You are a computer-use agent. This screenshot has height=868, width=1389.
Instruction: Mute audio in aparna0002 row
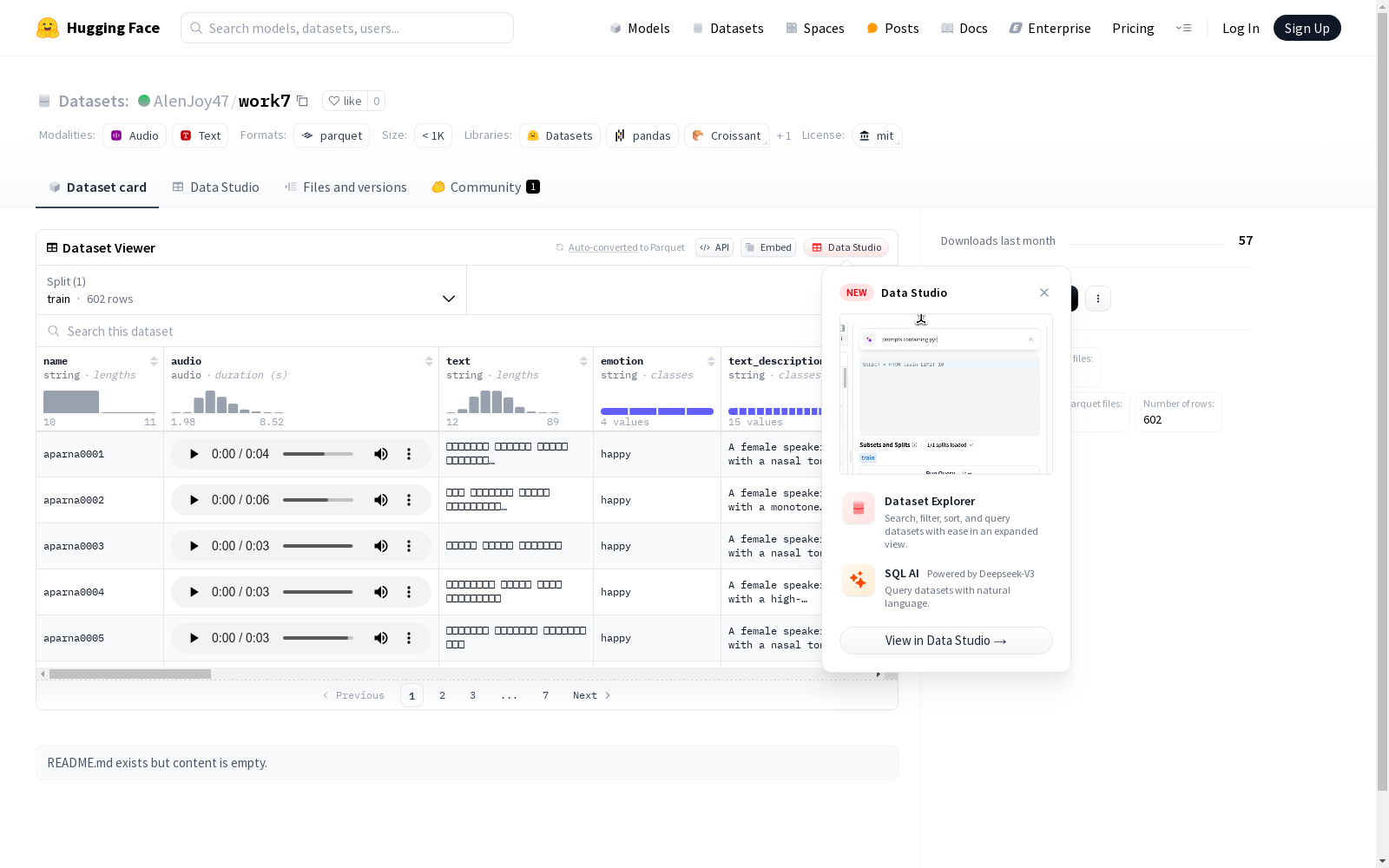point(381,500)
